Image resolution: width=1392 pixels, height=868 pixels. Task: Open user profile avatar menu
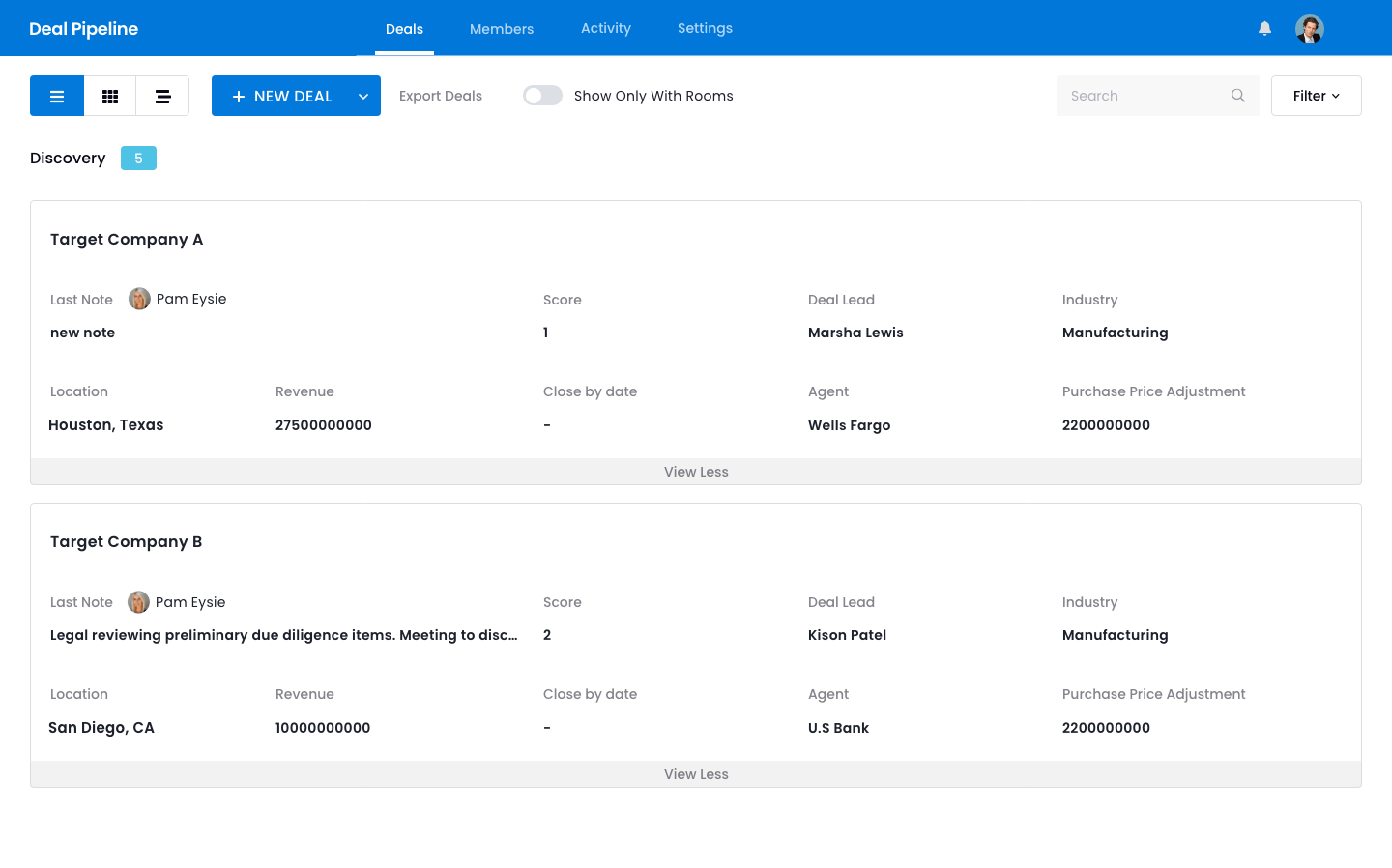click(x=1309, y=29)
